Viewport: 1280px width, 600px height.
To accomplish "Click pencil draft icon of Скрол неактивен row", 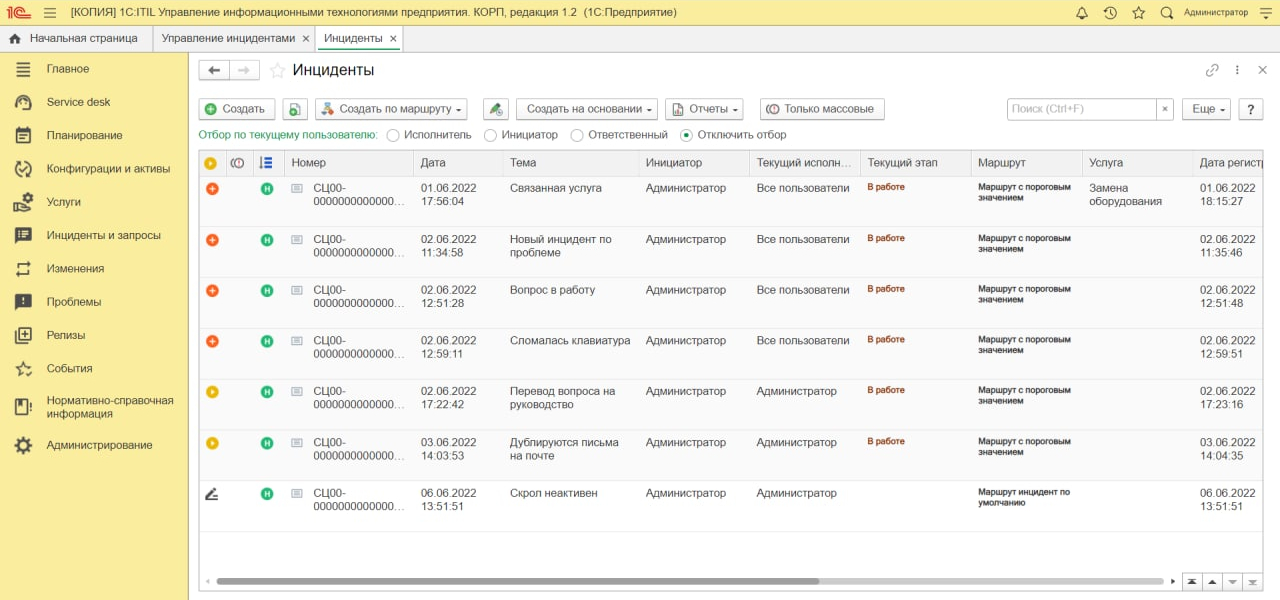I will [x=211, y=493].
